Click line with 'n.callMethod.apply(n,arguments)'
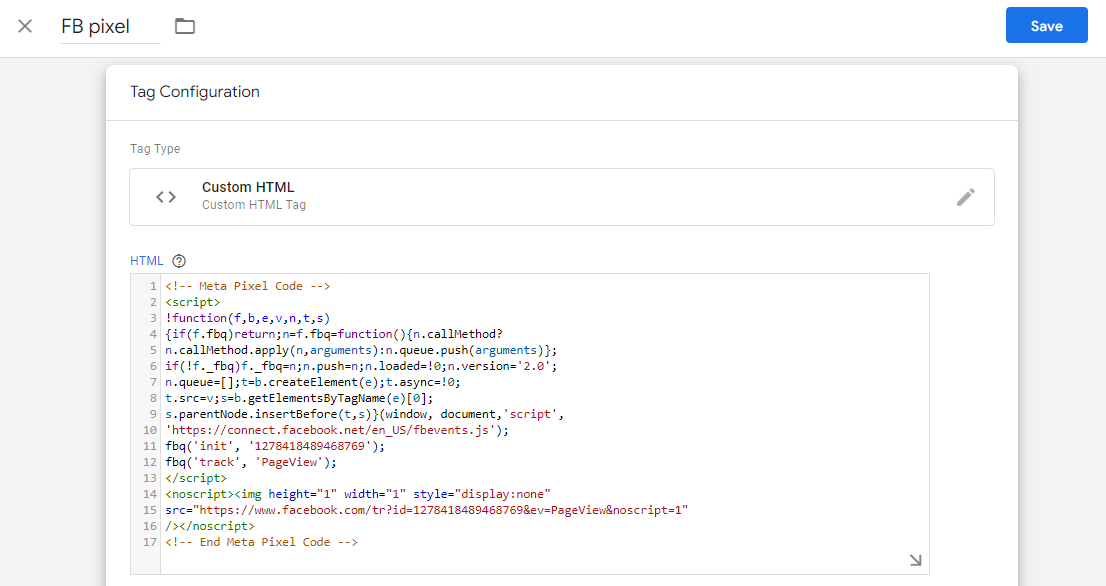 361,350
